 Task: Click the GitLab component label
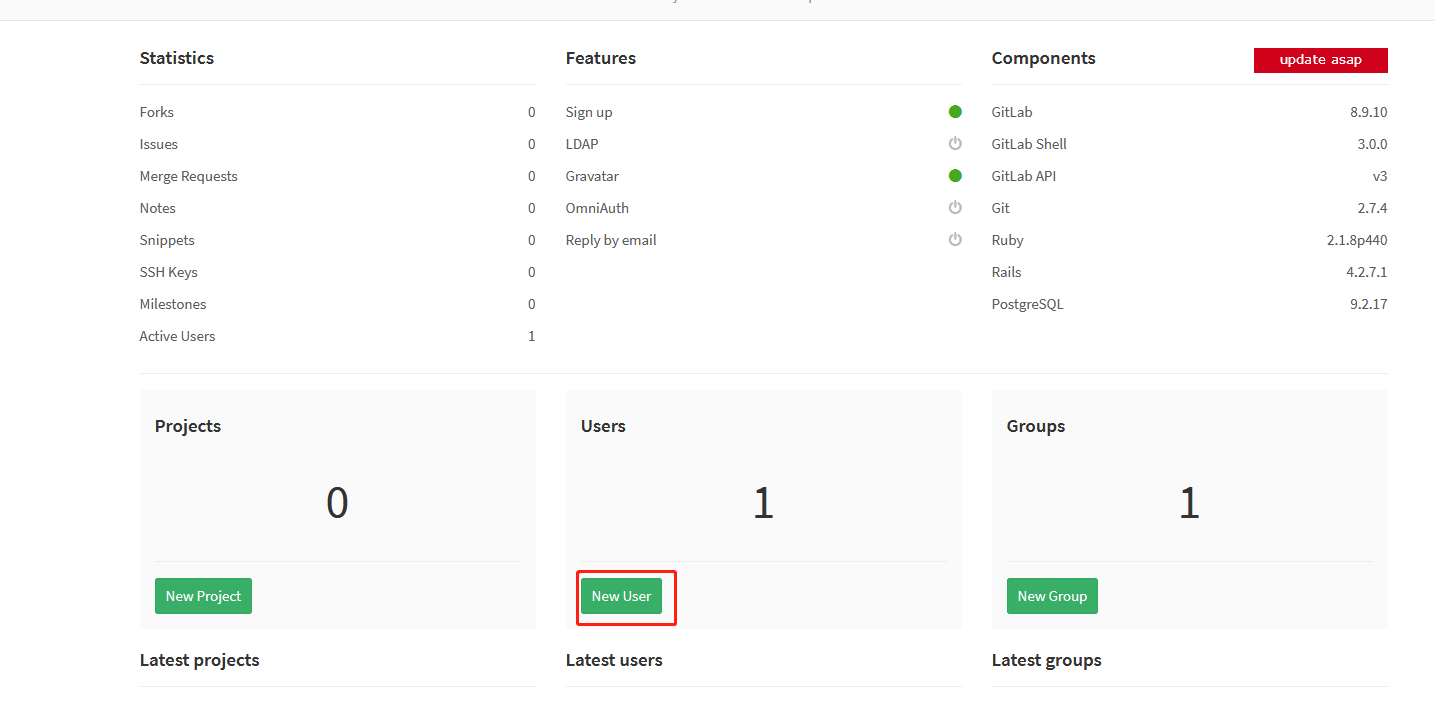click(1012, 112)
